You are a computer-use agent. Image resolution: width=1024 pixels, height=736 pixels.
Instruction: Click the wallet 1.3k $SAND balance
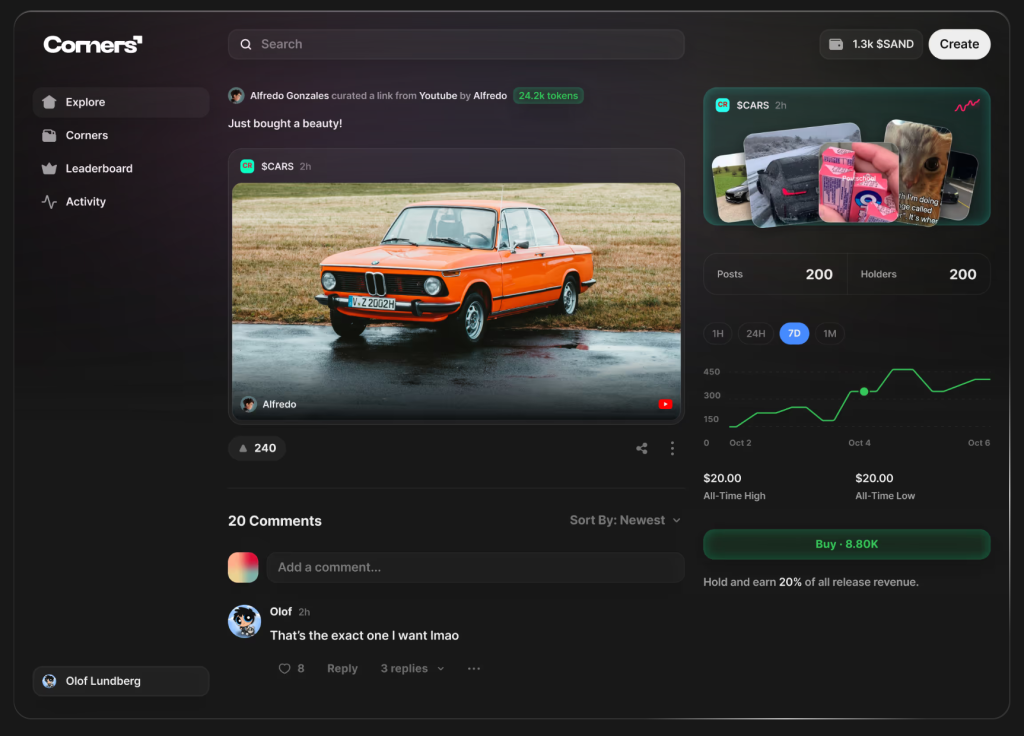[x=870, y=44]
